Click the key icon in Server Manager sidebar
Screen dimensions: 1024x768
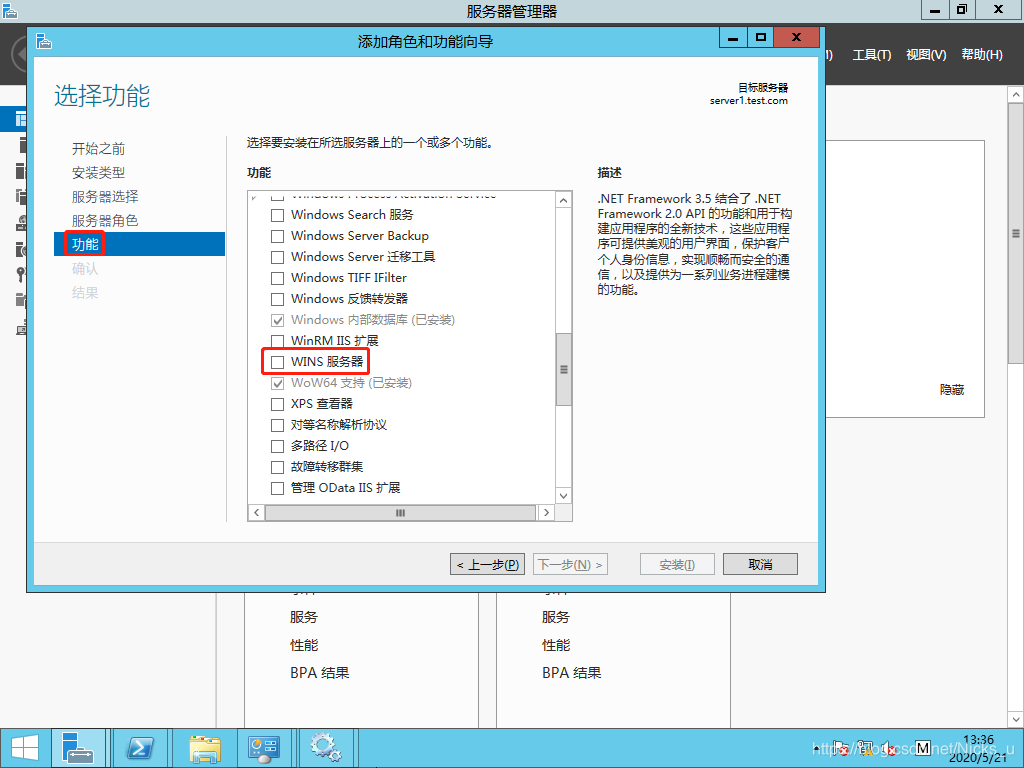(21, 274)
